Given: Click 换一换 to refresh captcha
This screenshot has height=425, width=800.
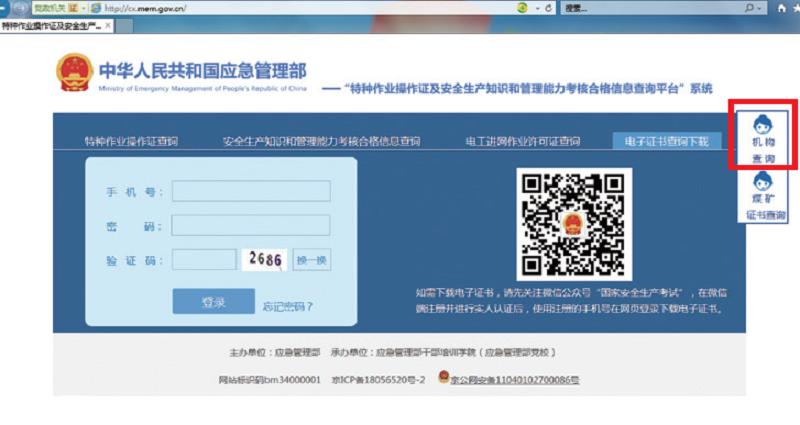Looking at the screenshot, I should (x=312, y=260).
